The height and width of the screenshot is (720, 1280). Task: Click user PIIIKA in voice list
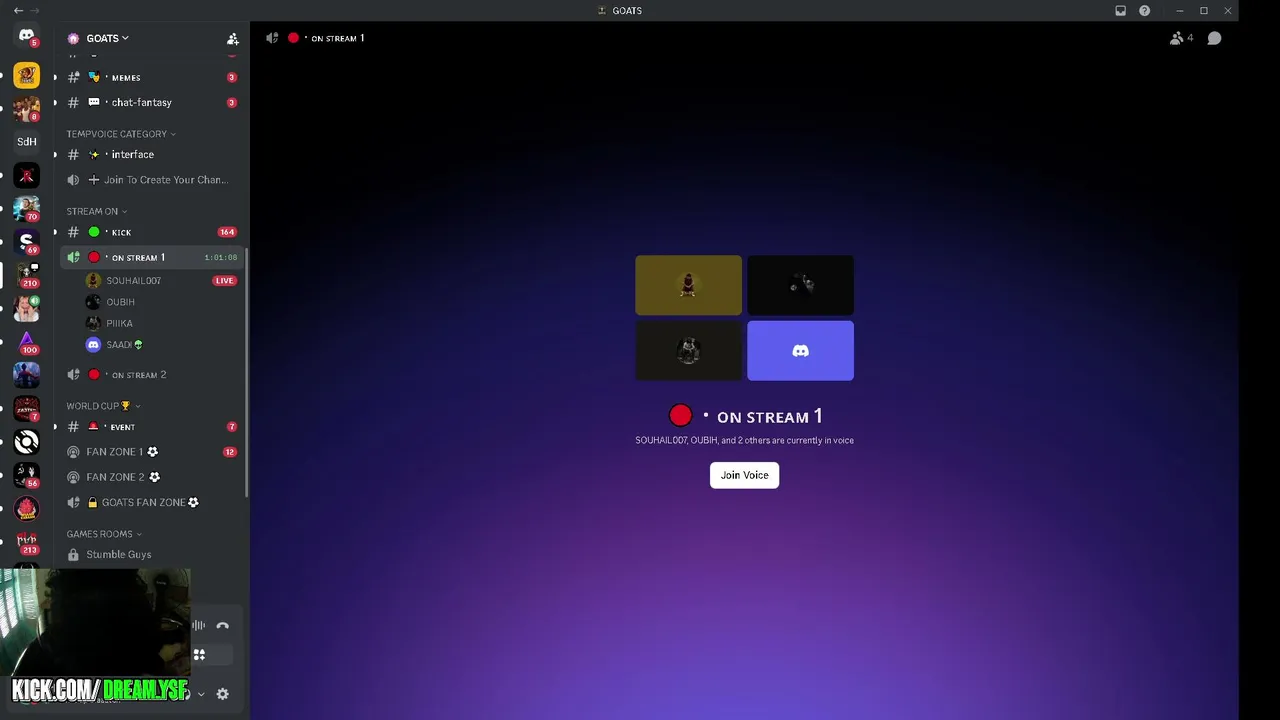119,323
